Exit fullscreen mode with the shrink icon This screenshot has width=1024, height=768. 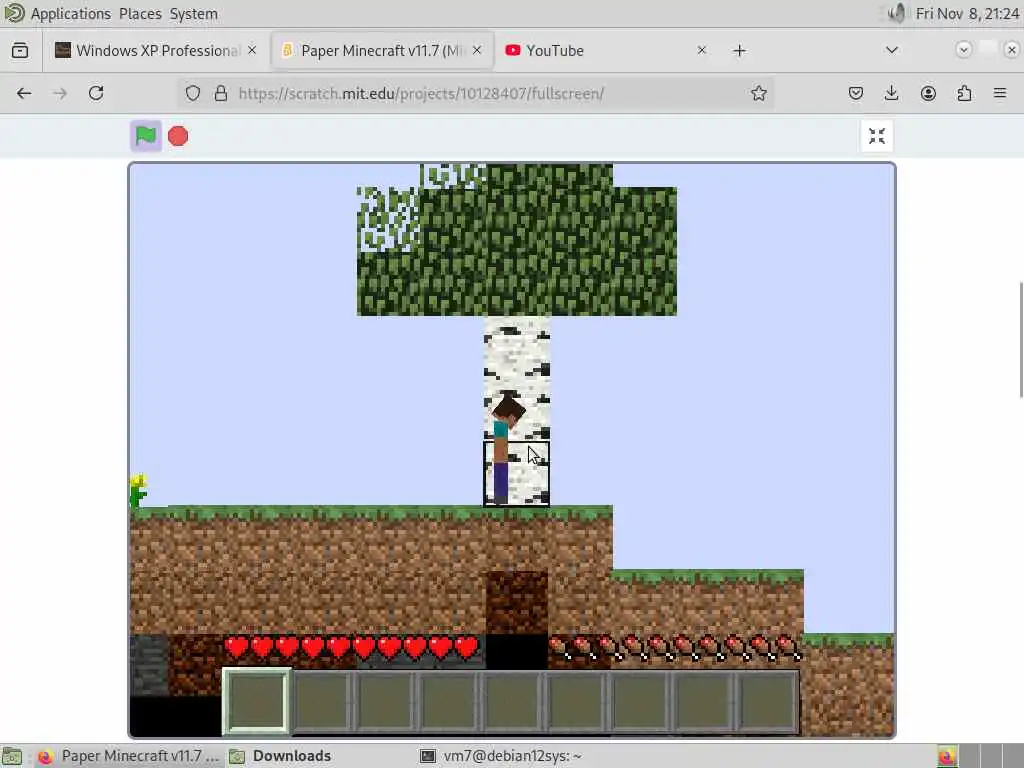point(876,136)
